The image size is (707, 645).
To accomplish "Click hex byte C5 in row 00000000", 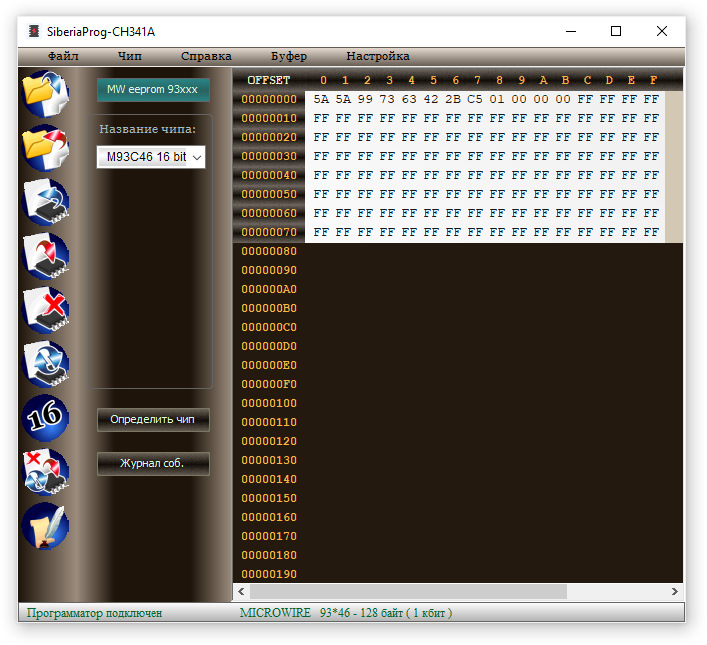I will [x=475, y=100].
